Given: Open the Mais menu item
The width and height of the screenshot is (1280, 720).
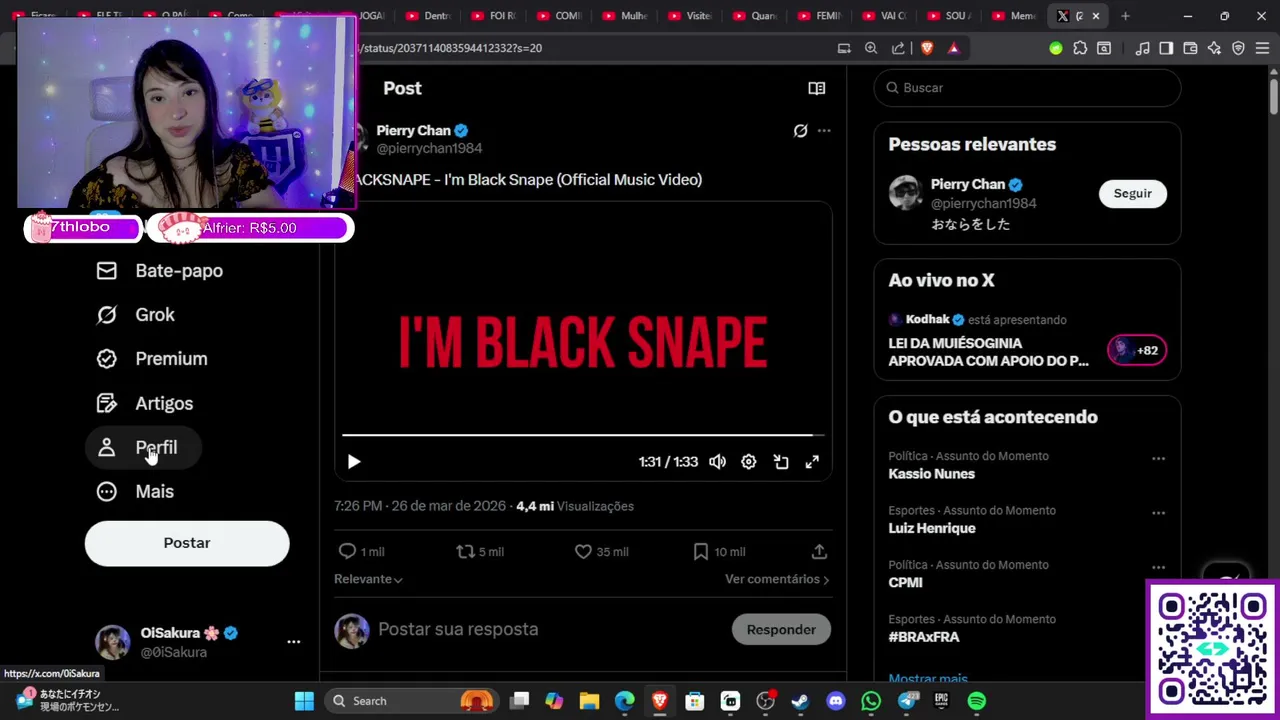Looking at the screenshot, I should coord(136,492).
